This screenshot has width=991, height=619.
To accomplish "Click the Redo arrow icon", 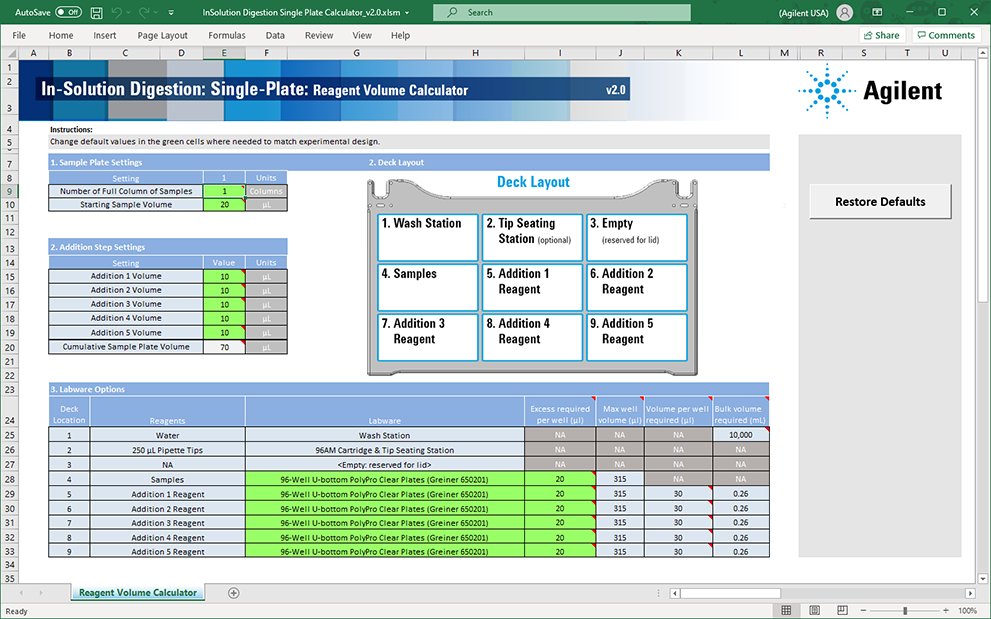I will (143, 12).
